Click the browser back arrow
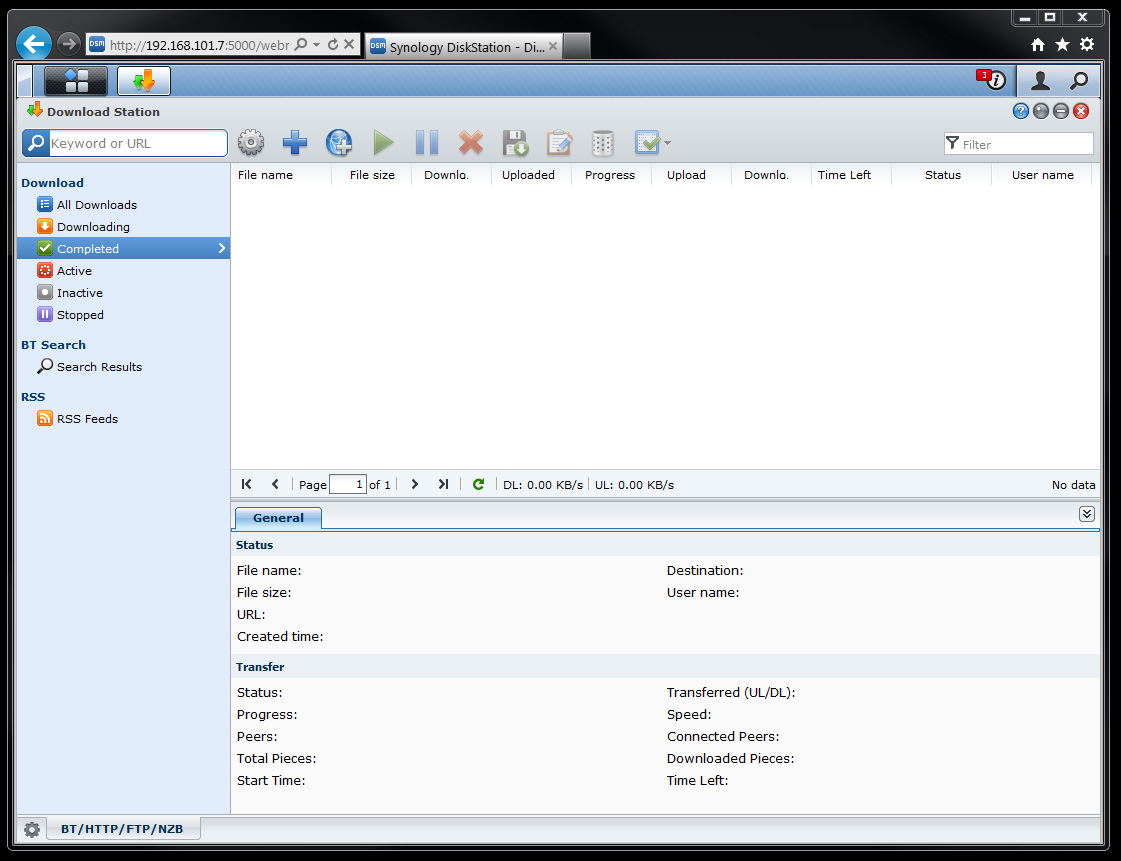The image size is (1121, 861). pos(34,44)
